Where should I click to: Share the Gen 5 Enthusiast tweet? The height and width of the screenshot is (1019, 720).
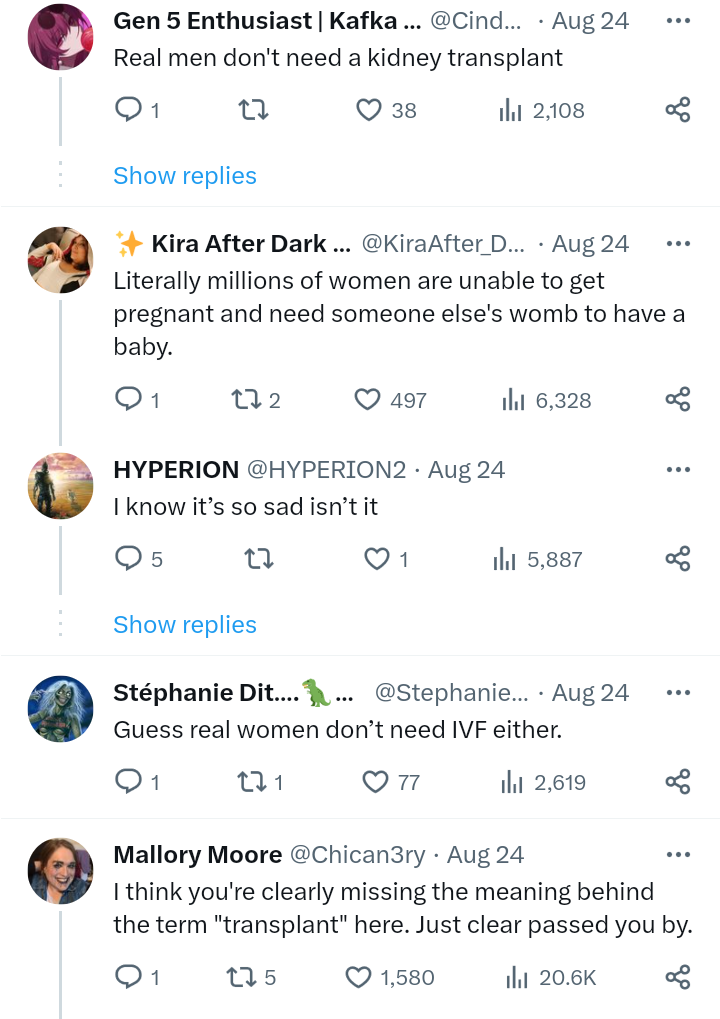678,110
